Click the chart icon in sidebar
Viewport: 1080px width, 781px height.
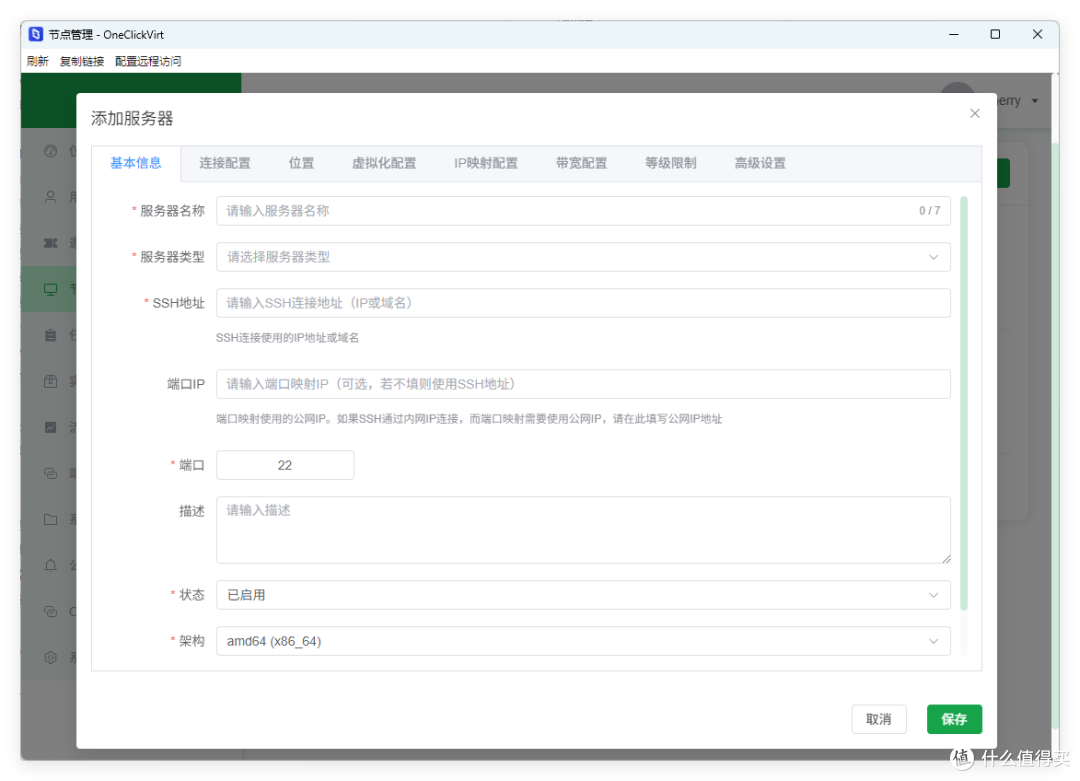[x=50, y=427]
